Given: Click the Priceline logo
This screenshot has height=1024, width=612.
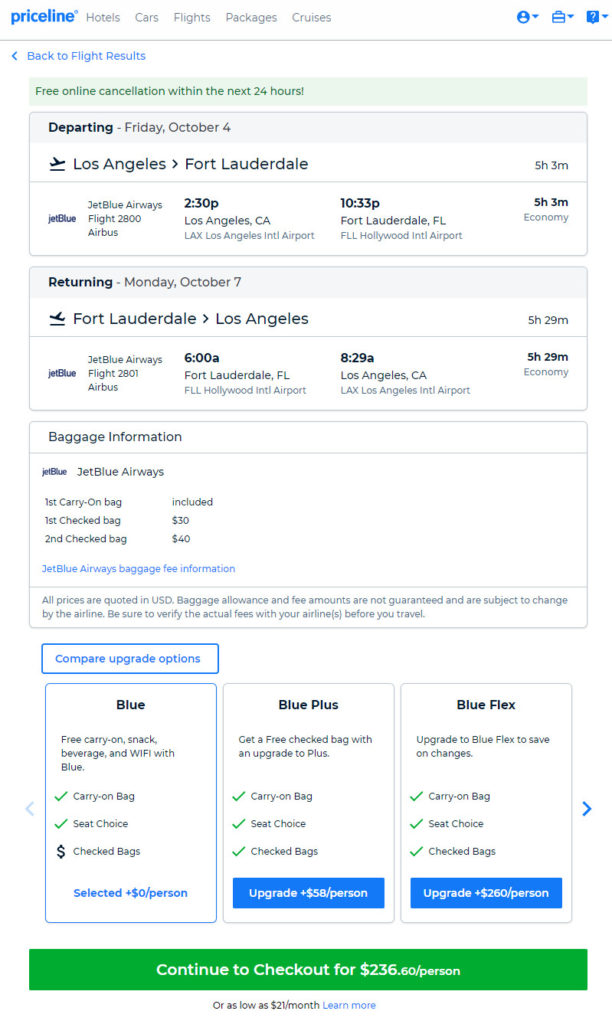Looking at the screenshot, I should [44, 16].
